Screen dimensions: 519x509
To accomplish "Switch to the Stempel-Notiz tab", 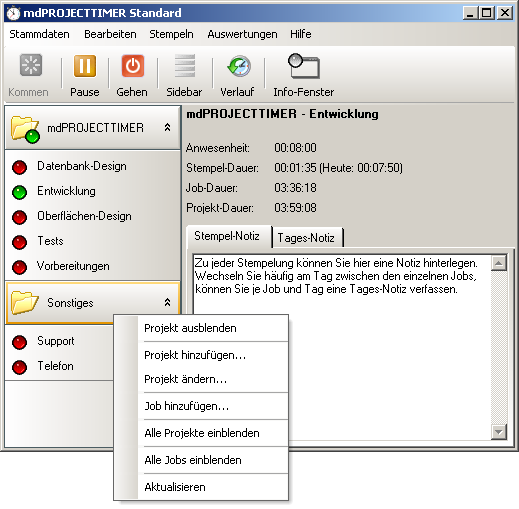I will [229, 236].
